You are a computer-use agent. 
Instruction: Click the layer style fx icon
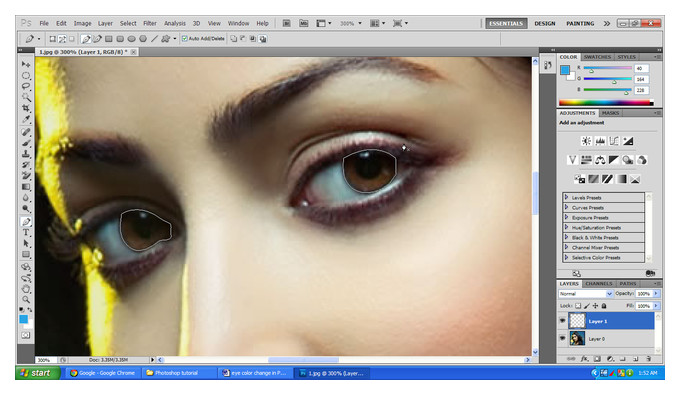[584, 359]
